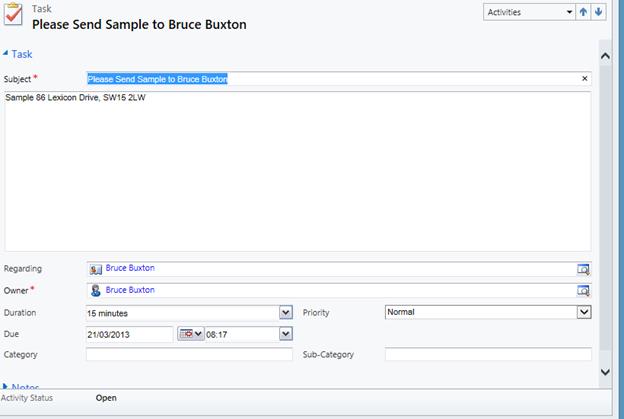Click the contact icon beside Regarding's Bruce Buxton

coord(95,269)
